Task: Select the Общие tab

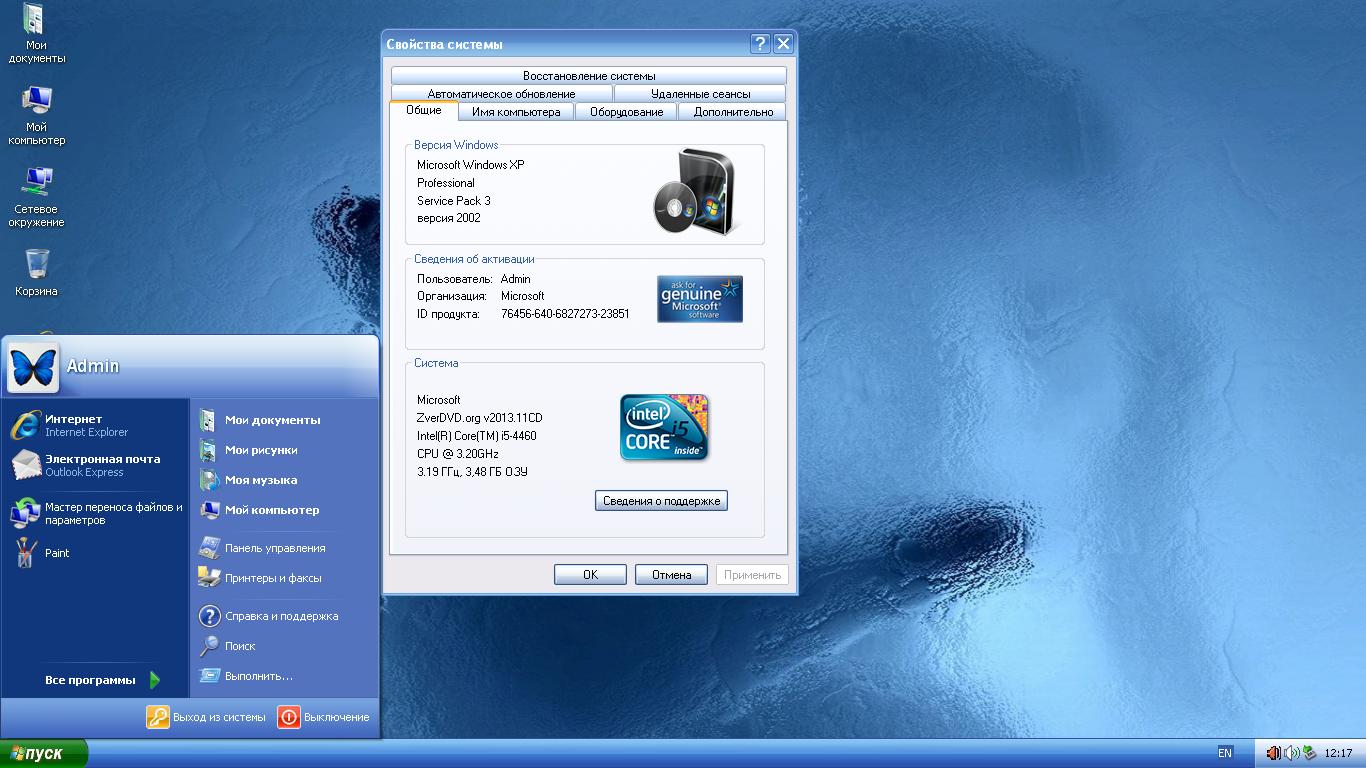Action: point(424,110)
